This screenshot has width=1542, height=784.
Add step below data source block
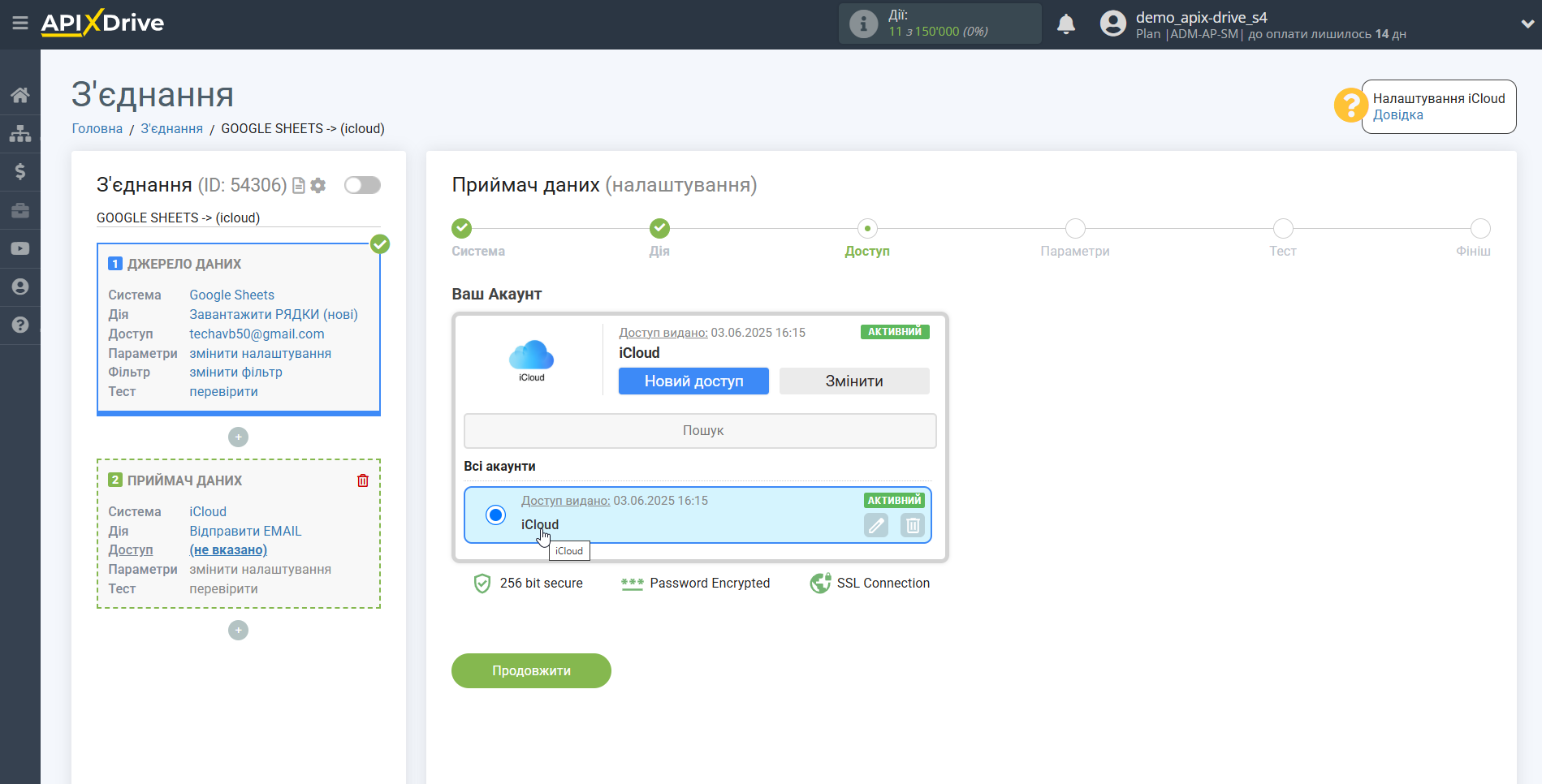pyautogui.click(x=238, y=437)
